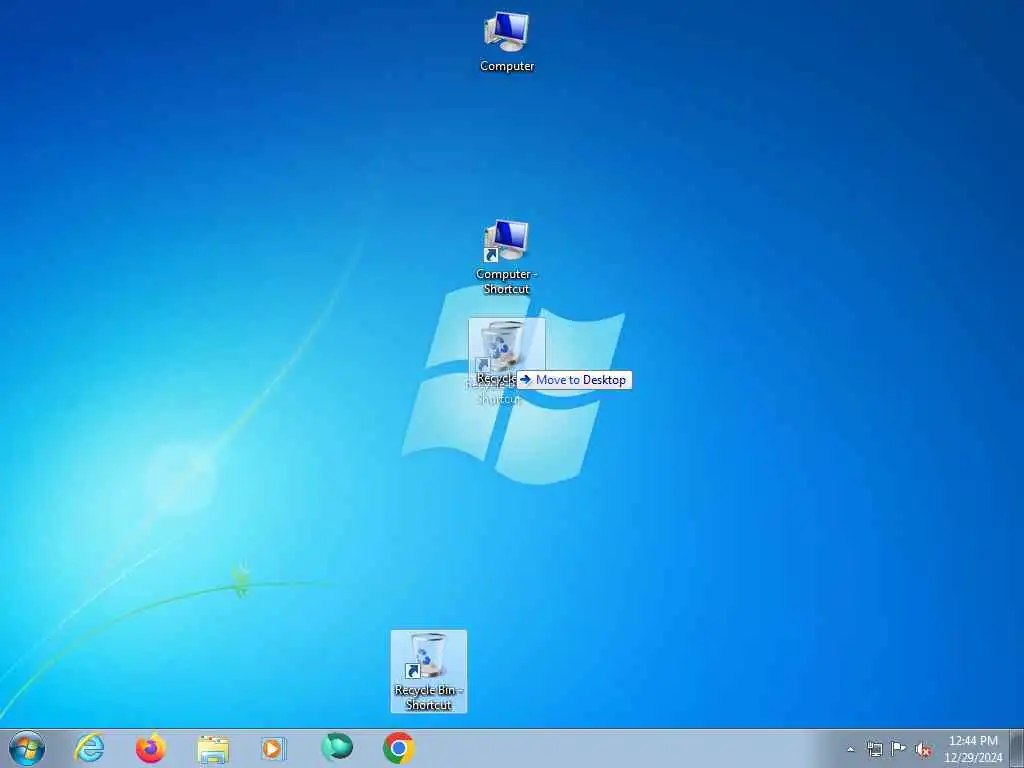Click the muted volume speaker icon
This screenshot has width=1024, height=768.
pos(923,749)
